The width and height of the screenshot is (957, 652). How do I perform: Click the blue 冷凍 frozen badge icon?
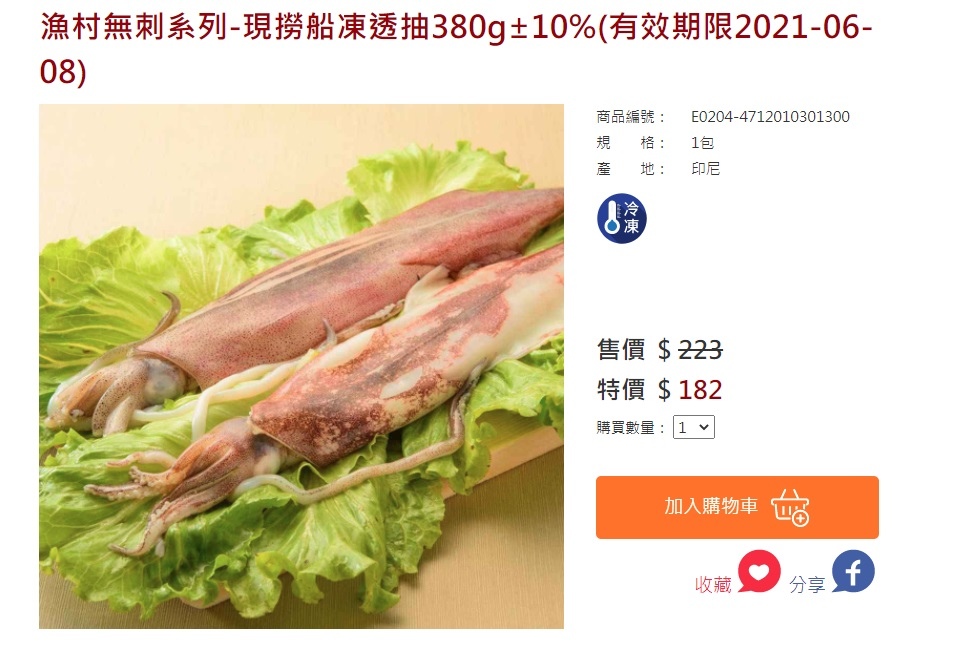click(x=621, y=219)
